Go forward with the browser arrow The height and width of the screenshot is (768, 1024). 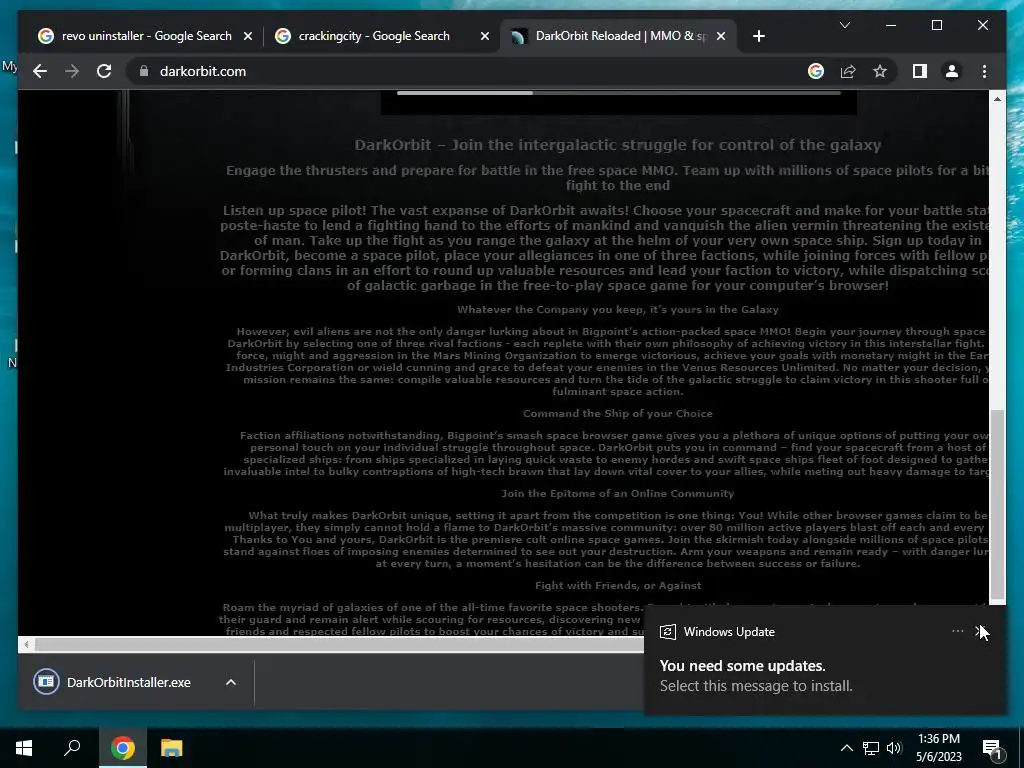click(x=72, y=71)
